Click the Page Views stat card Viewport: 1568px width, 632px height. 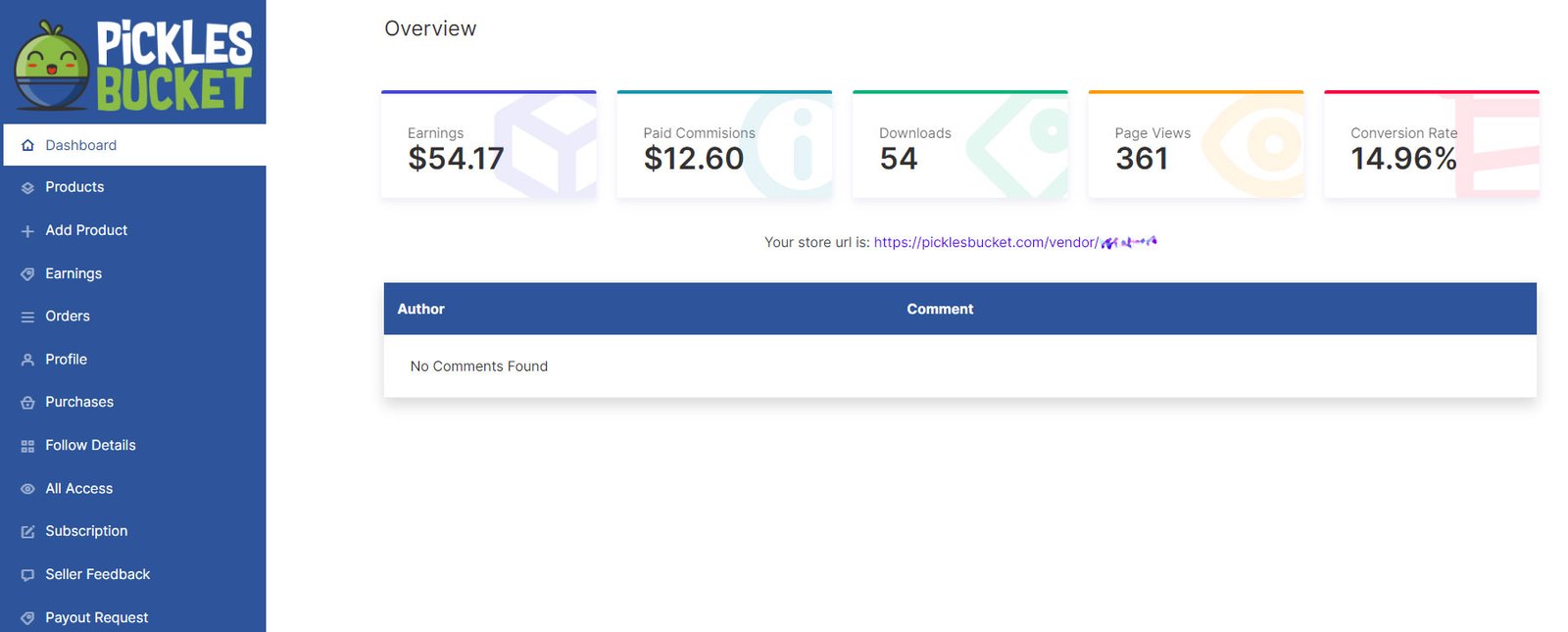point(1196,145)
